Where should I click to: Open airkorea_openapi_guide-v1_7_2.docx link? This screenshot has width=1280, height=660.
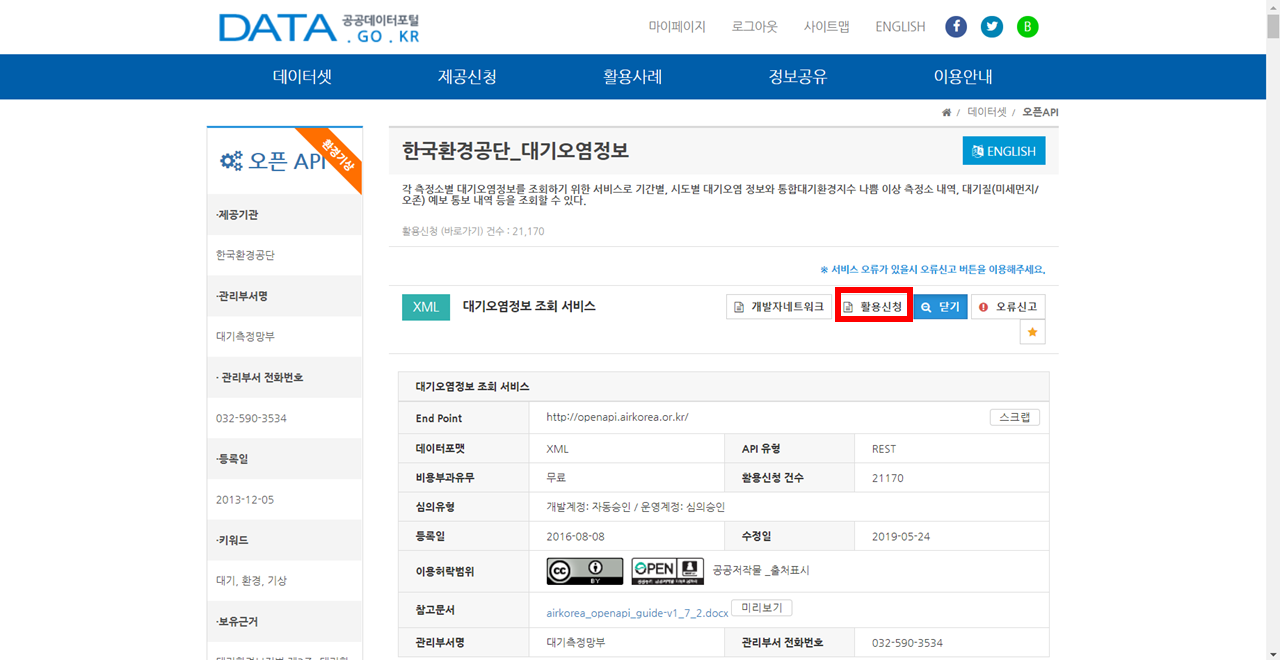637,612
